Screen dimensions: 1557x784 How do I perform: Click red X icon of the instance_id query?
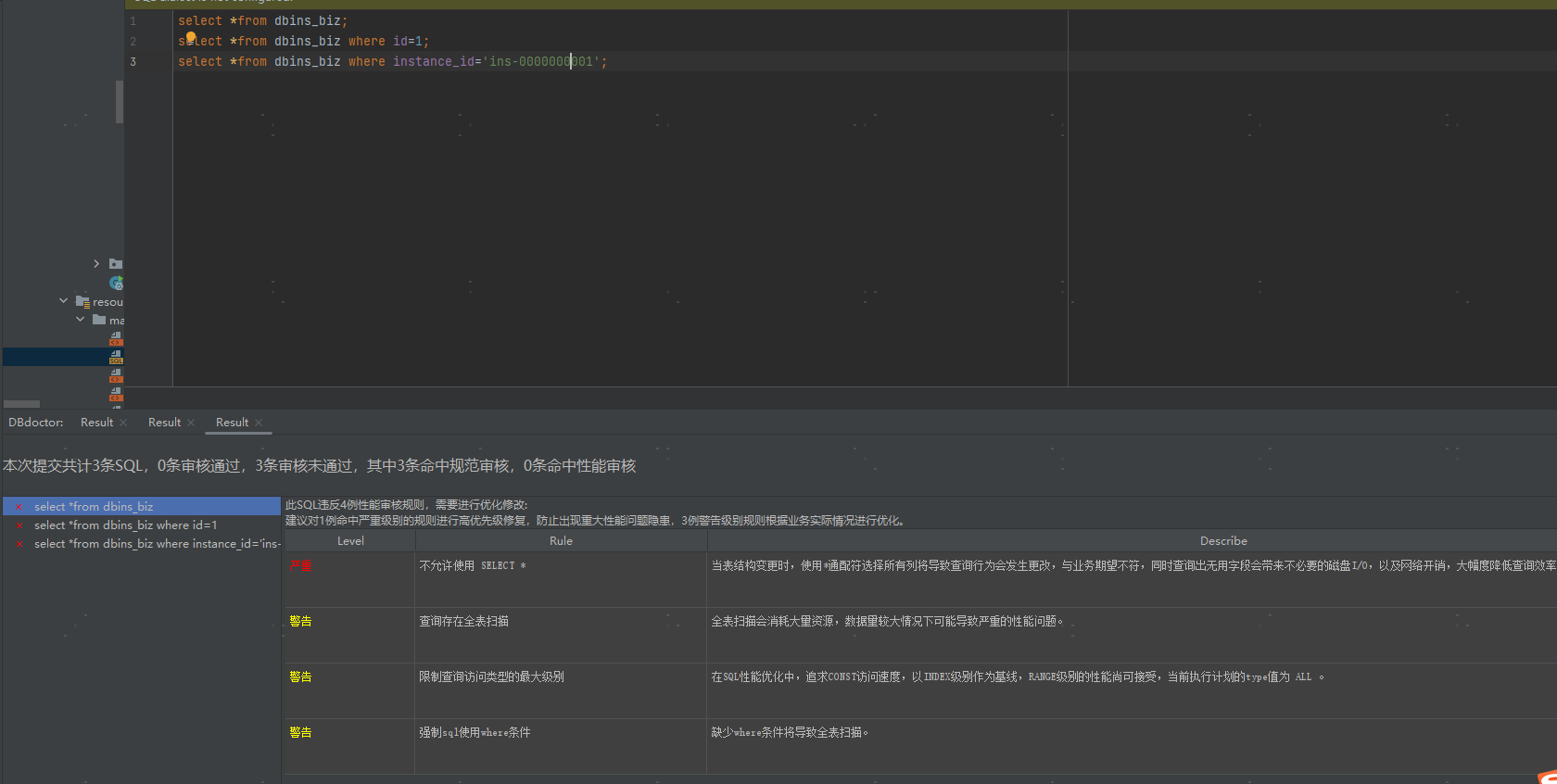point(19,544)
